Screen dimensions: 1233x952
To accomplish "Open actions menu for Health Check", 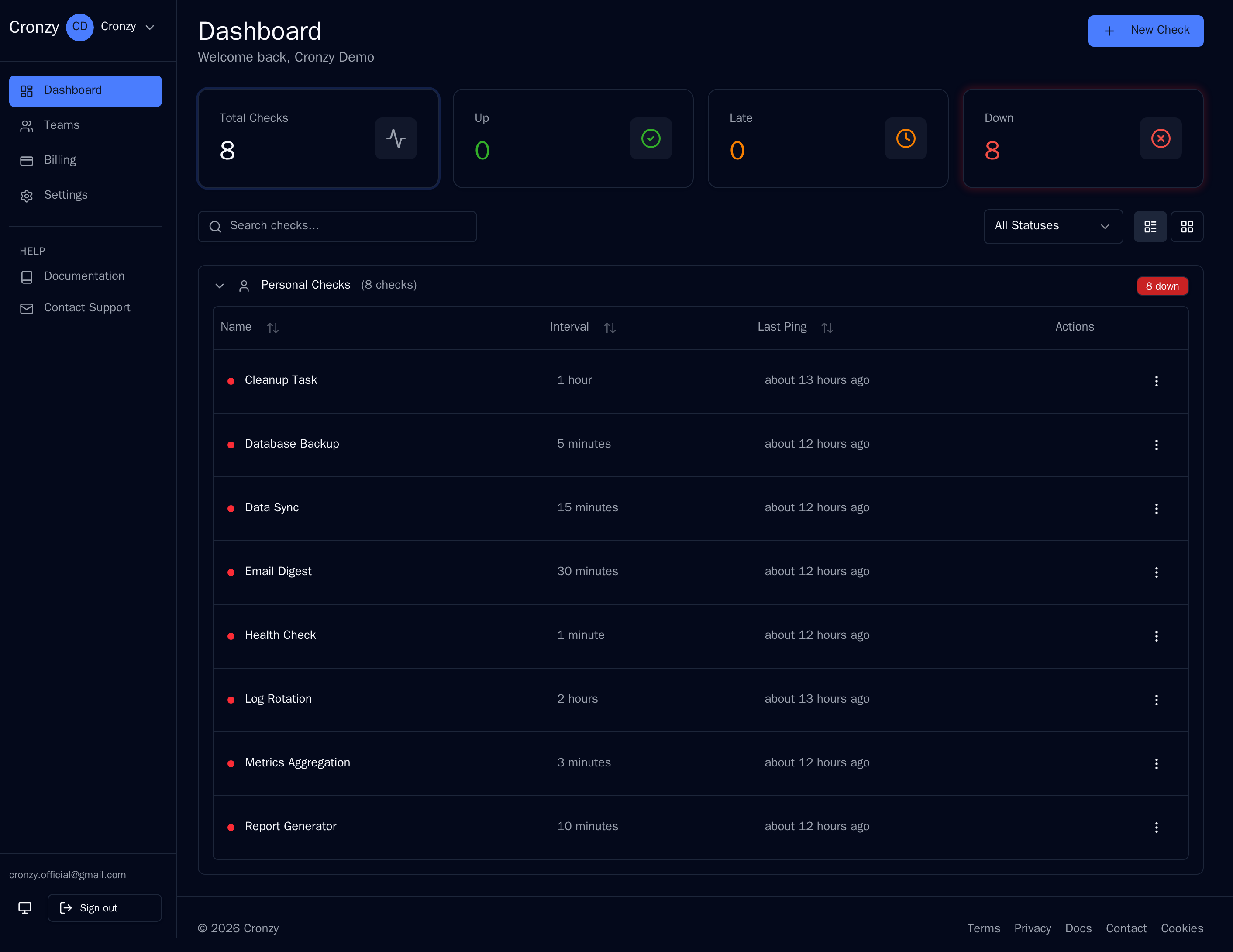I will tap(1156, 636).
